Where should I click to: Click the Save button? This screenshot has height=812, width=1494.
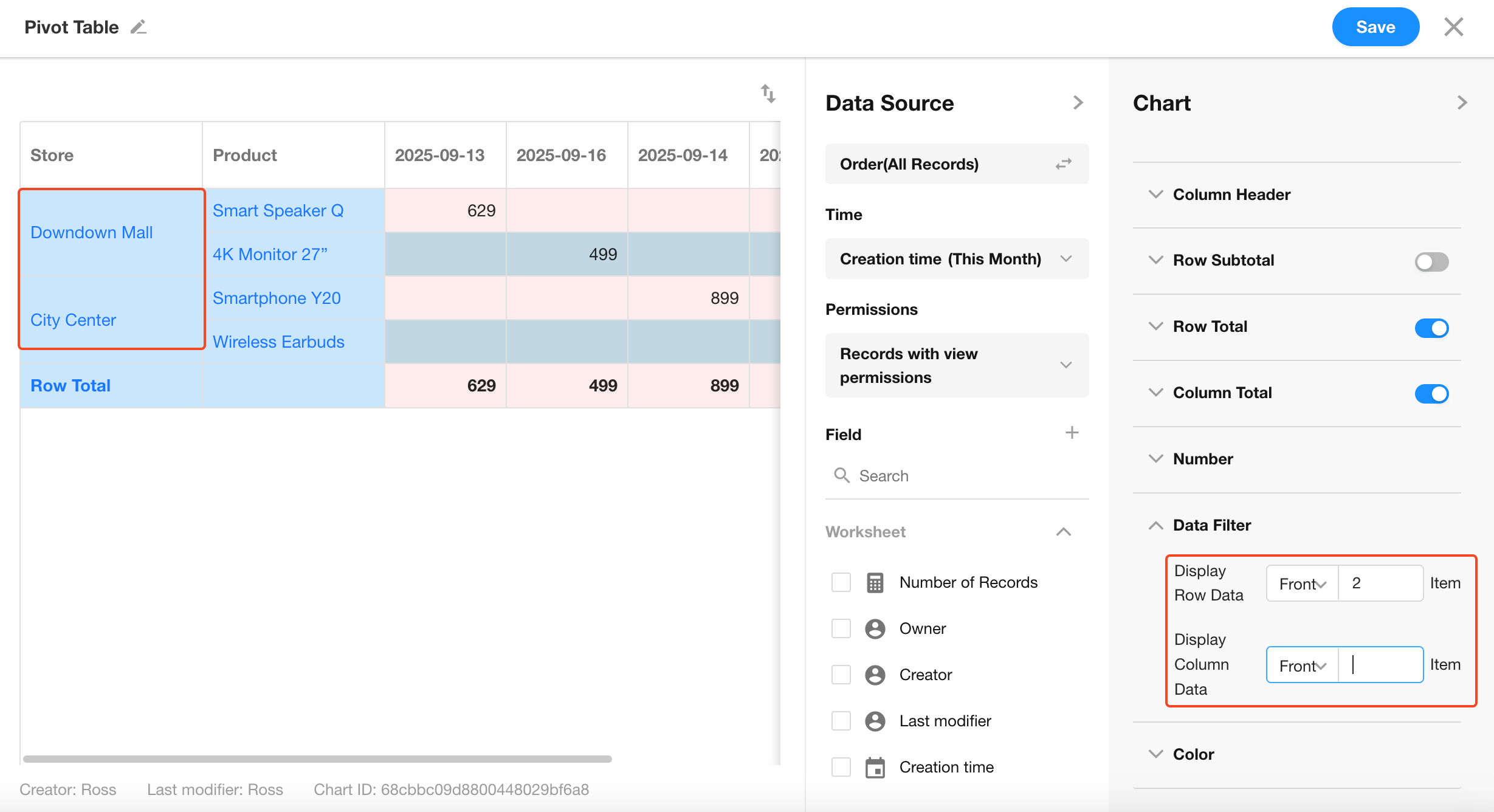pos(1375,27)
